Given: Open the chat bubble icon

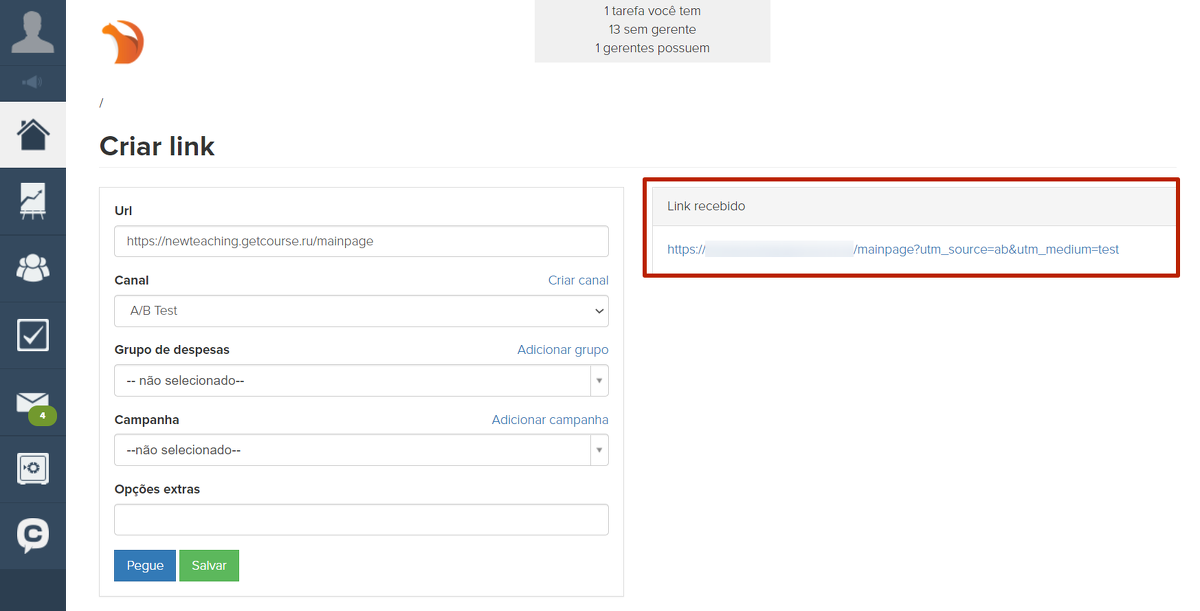Looking at the screenshot, I should pos(32,535).
